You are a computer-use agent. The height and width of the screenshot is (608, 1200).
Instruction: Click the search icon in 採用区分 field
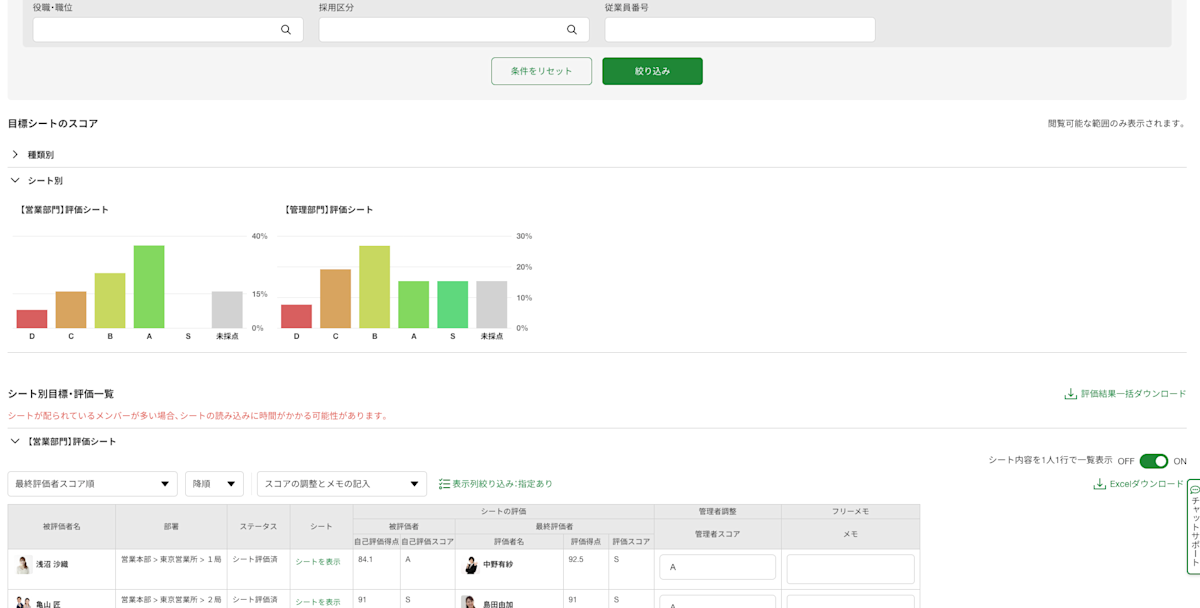[x=572, y=29]
